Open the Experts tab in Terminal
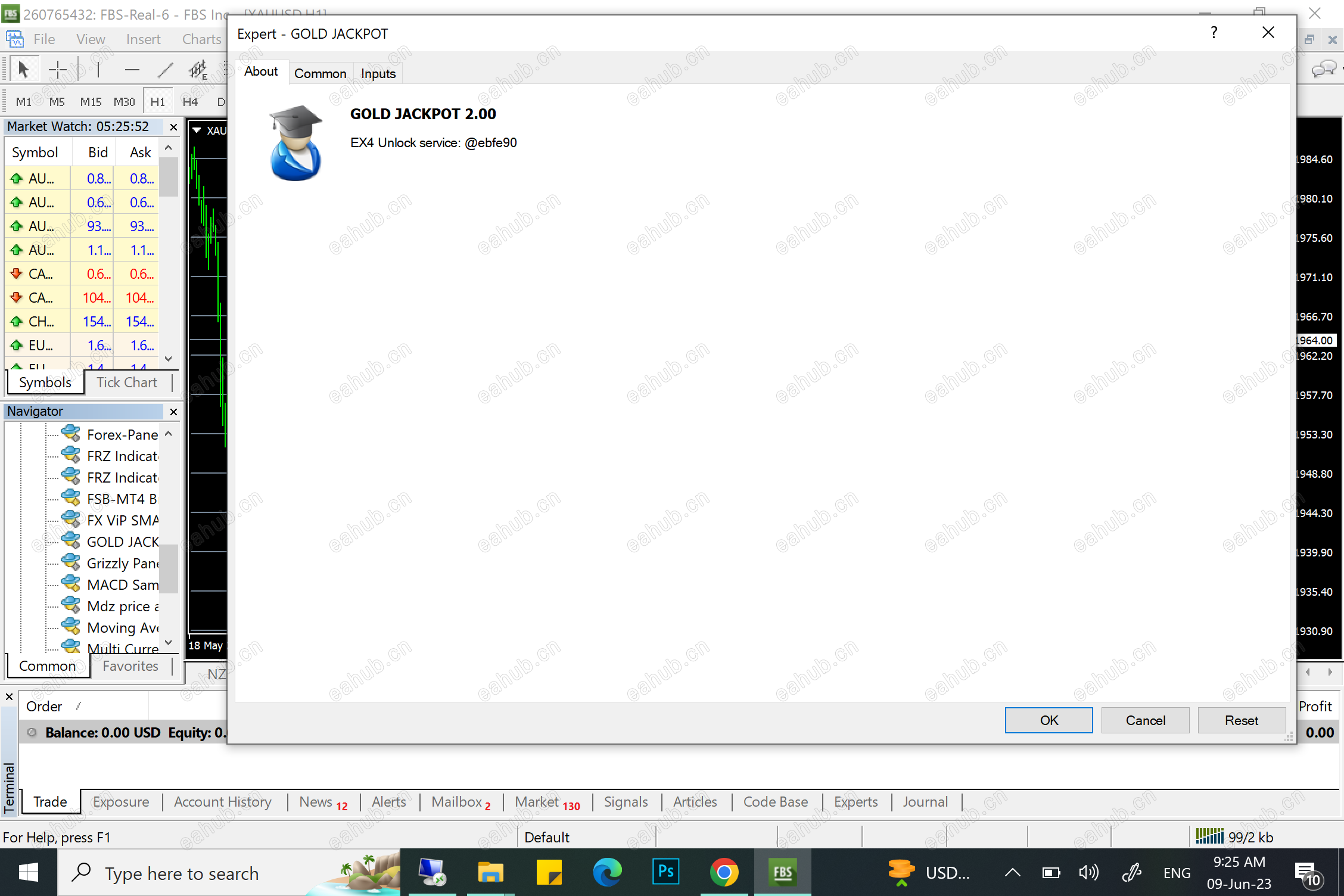The width and height of the screenshot is (1344, 896). (x=856, y=802)
